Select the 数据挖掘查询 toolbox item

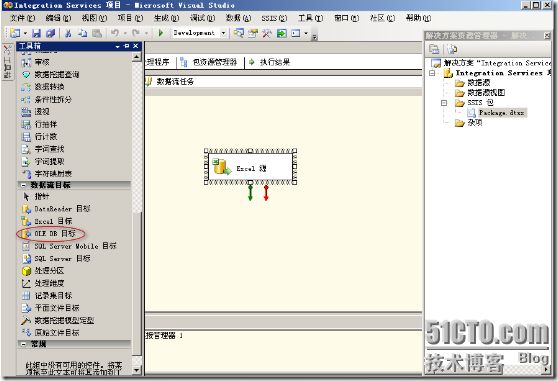50,75
